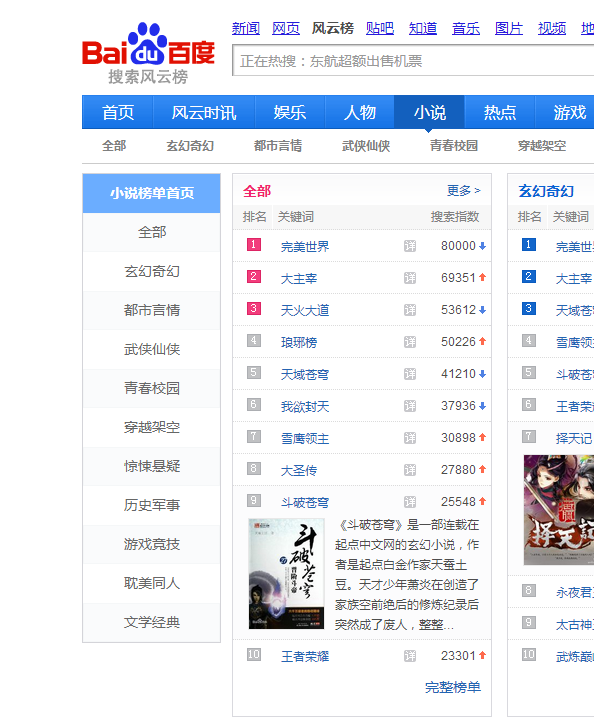Viewport: 594px width, 727px height.
Task: Open details icon for 斗破苍穹 in 全部 list
Action: point(410,502)
